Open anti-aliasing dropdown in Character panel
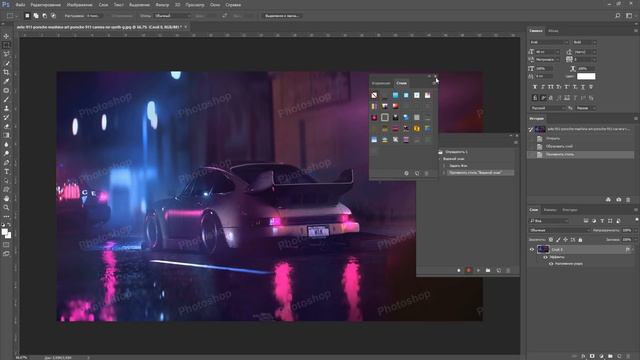The image size is (640, 360). click(586, 108)
